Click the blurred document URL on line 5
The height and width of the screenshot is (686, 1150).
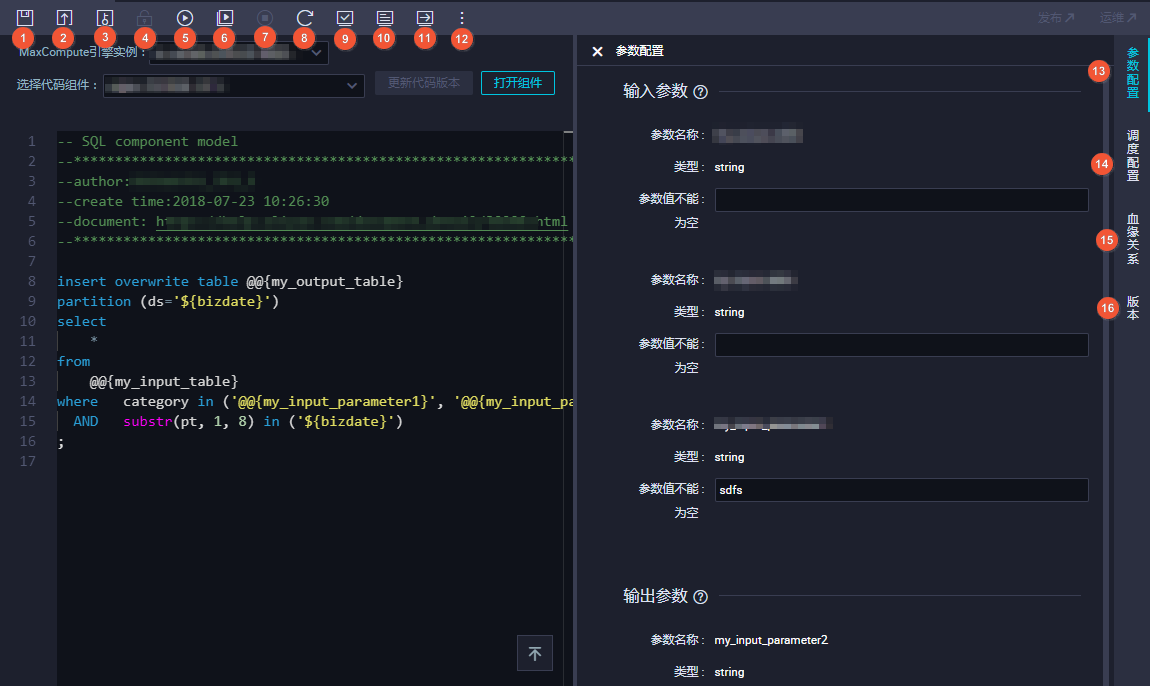[x=362, y=222]
